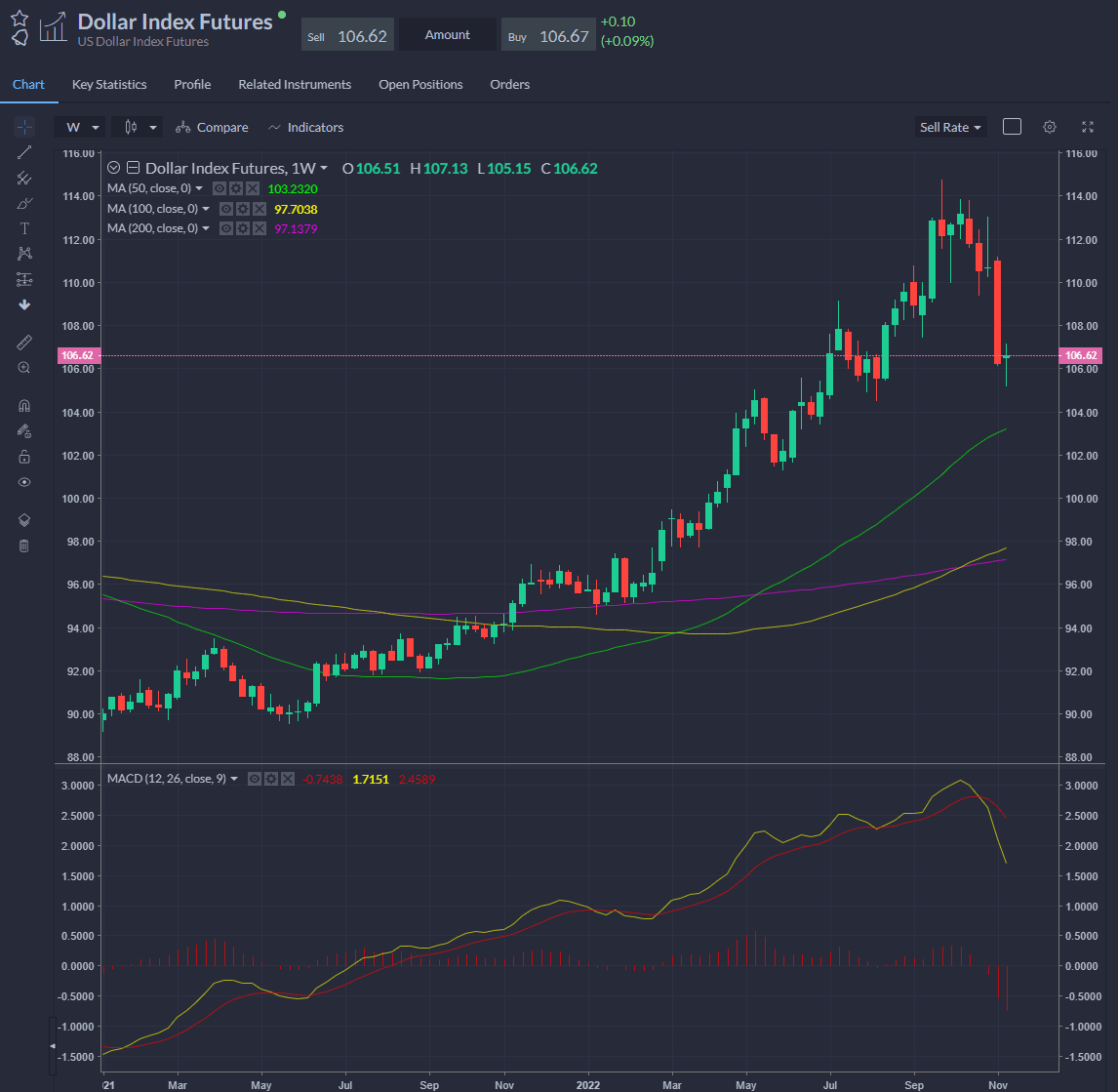The image size is (1118, 1092).
Task: Click the Compare symbols icon
Action: (183, 127)
